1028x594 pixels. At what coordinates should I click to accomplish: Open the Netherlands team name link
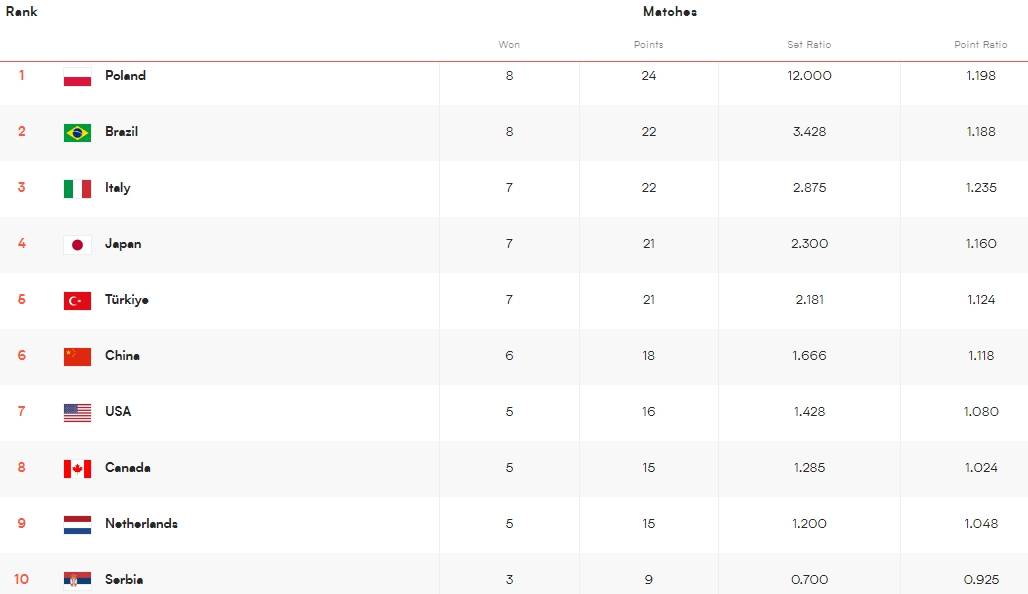[x=141, y=523]
